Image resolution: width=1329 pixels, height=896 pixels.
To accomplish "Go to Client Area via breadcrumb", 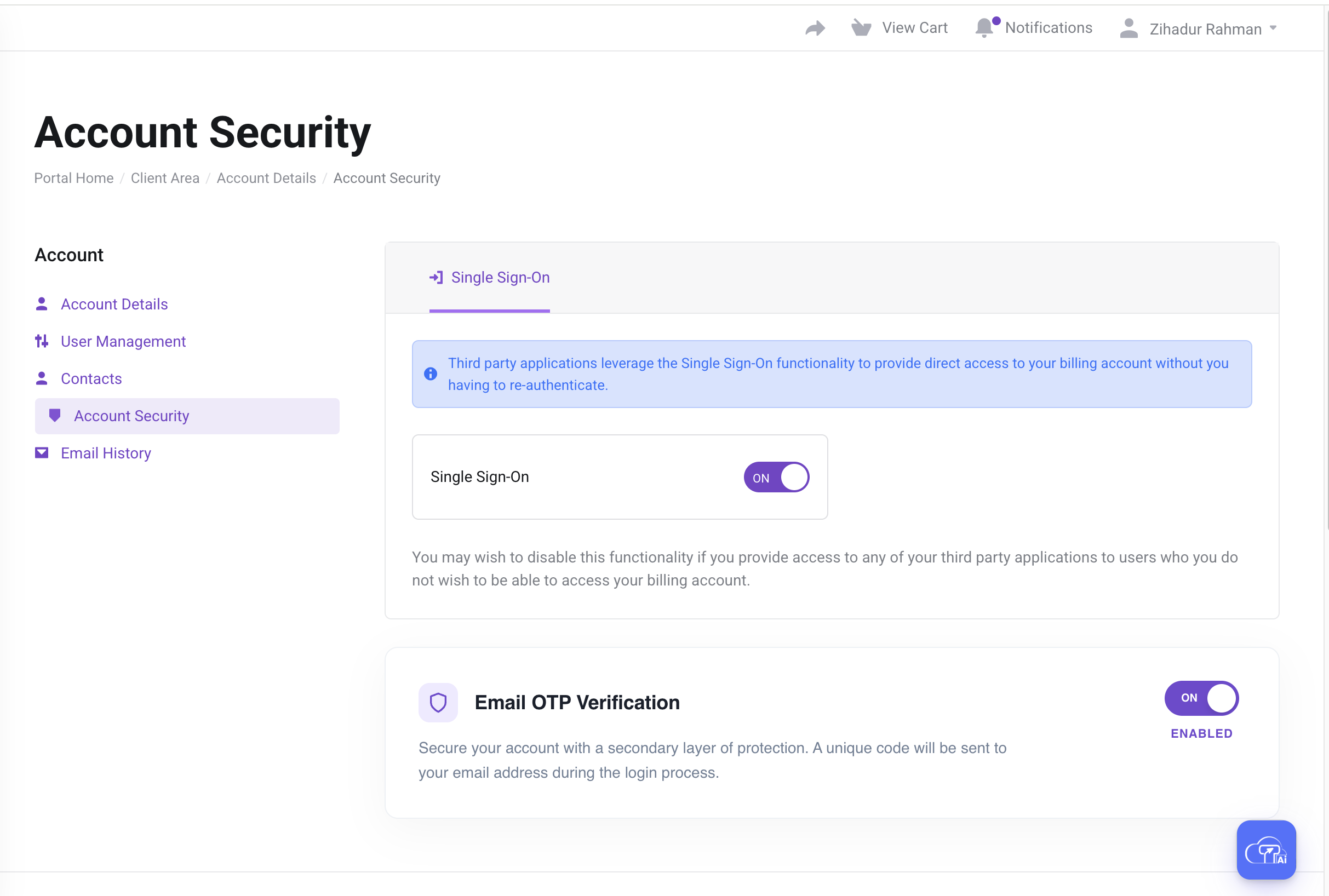I will click(x=165, y=177).
